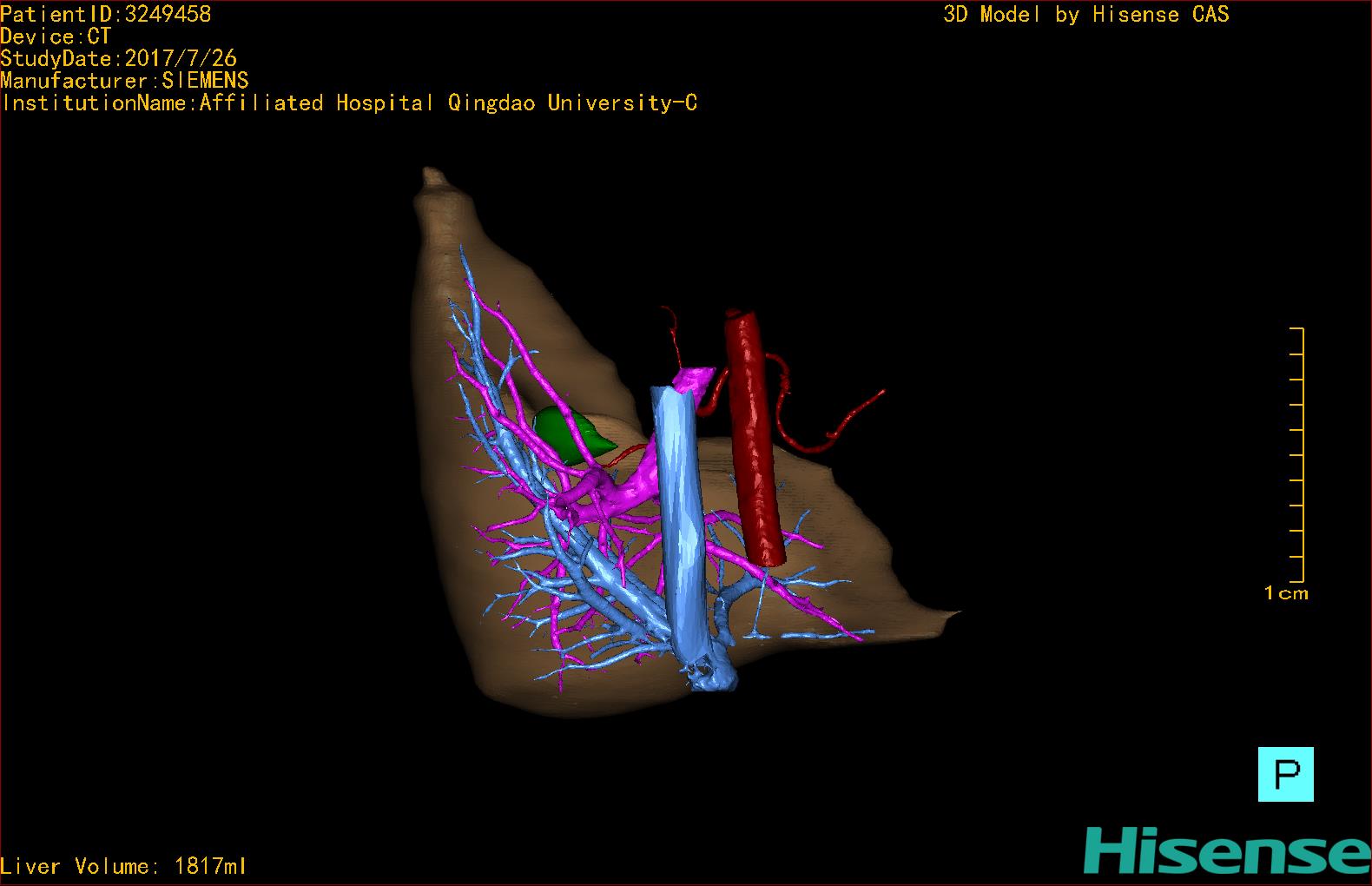
Task: Click the Manufacturer:SIEMENS text
Action: (x=124, y=81)
